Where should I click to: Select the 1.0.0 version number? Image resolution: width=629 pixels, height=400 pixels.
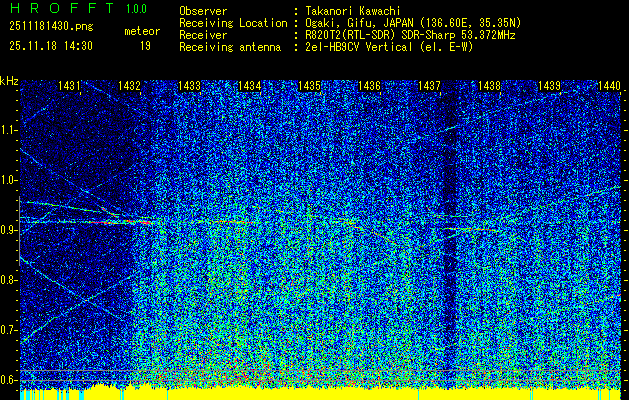136,9
